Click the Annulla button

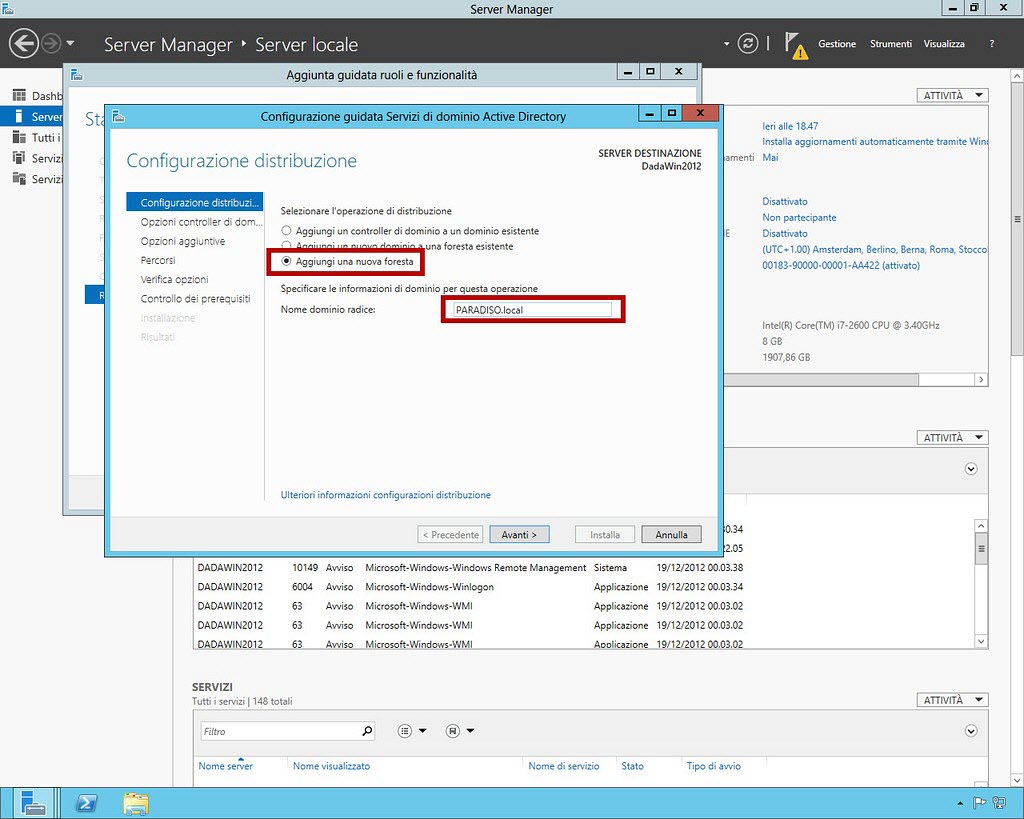671,534
